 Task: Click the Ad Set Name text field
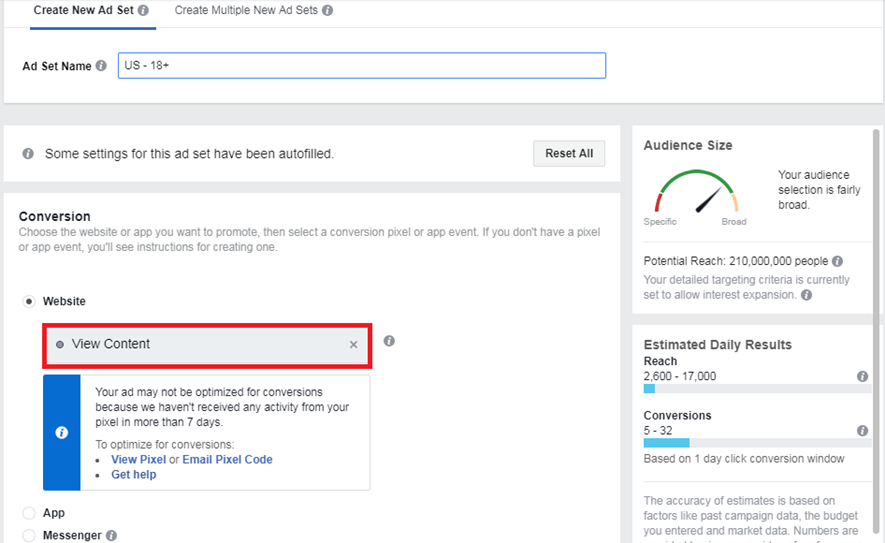pyautogui.click(x=361, y=66)
